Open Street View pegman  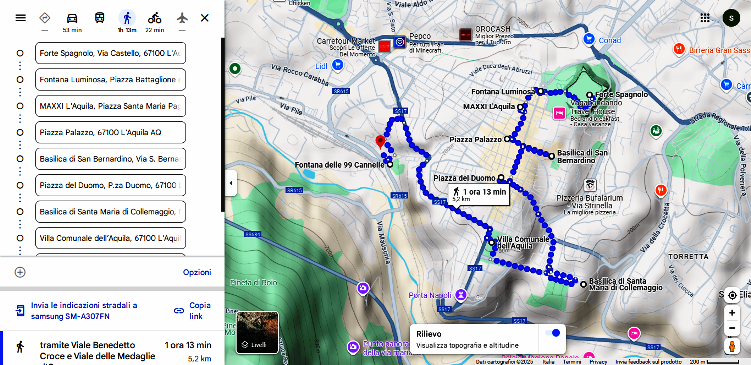coord(732,346)
